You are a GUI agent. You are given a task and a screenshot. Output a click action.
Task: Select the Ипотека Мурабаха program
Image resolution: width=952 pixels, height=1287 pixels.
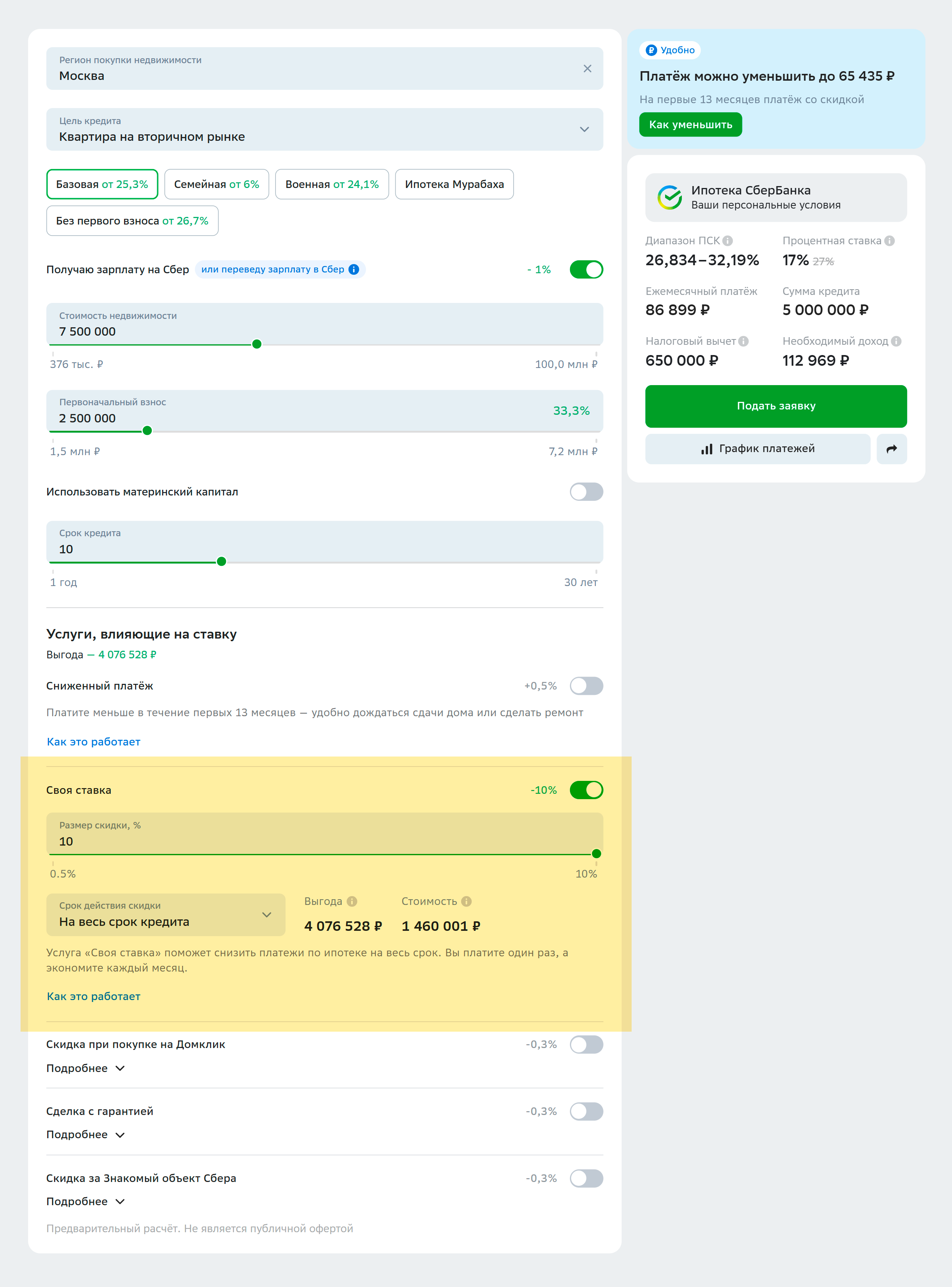(454, 185)
